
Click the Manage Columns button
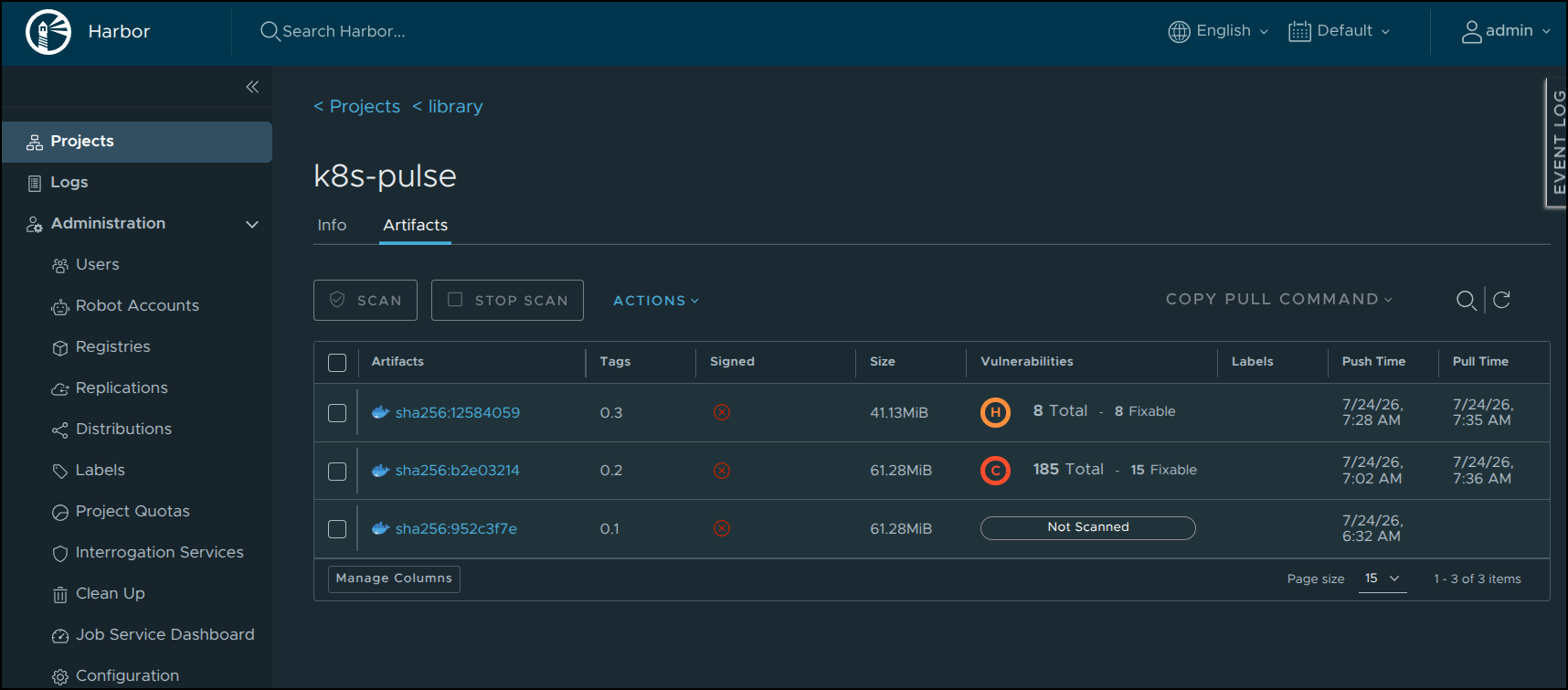pyautogui.click(x=394, y=579)
